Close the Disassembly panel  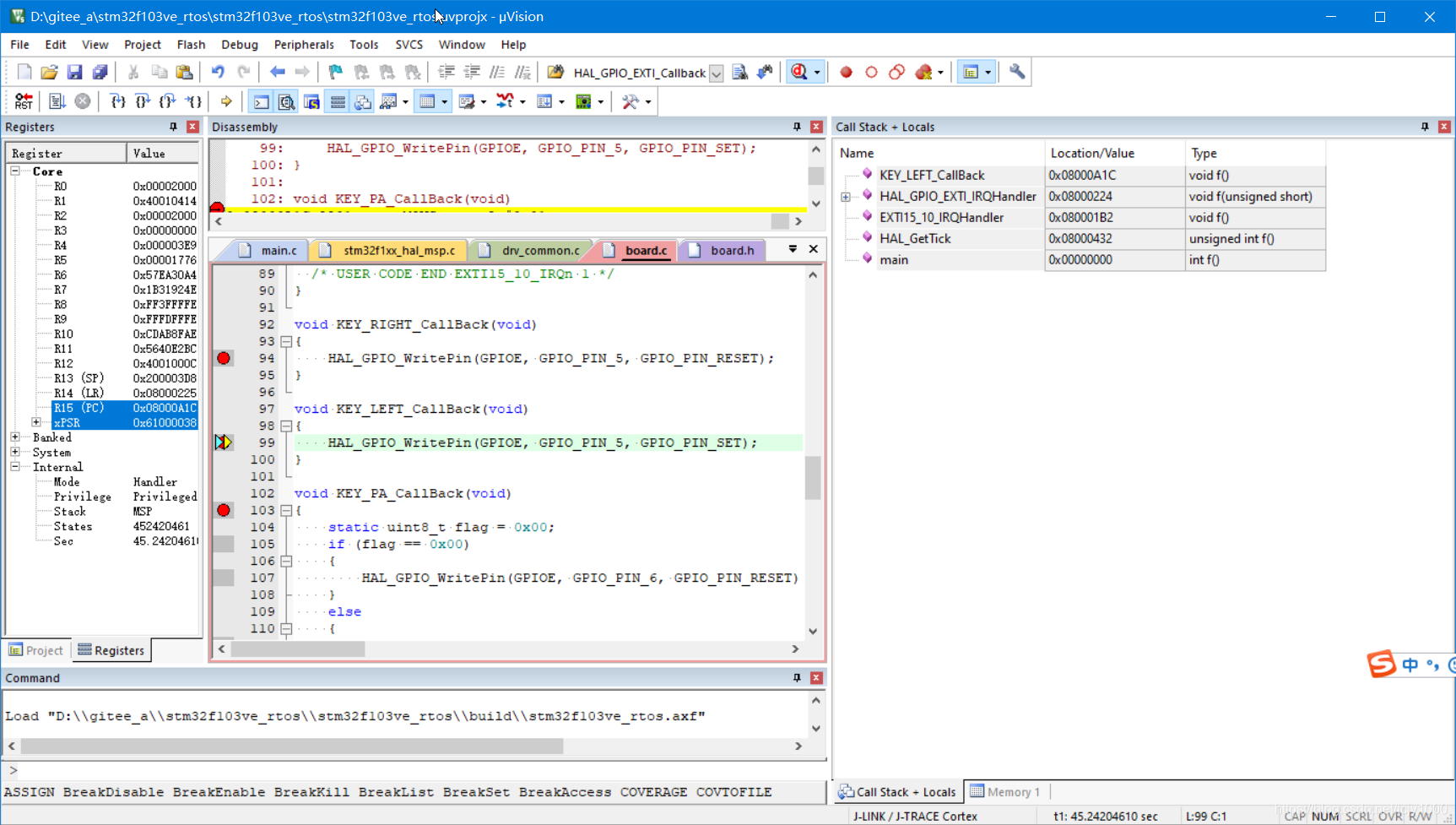(816, 127)
